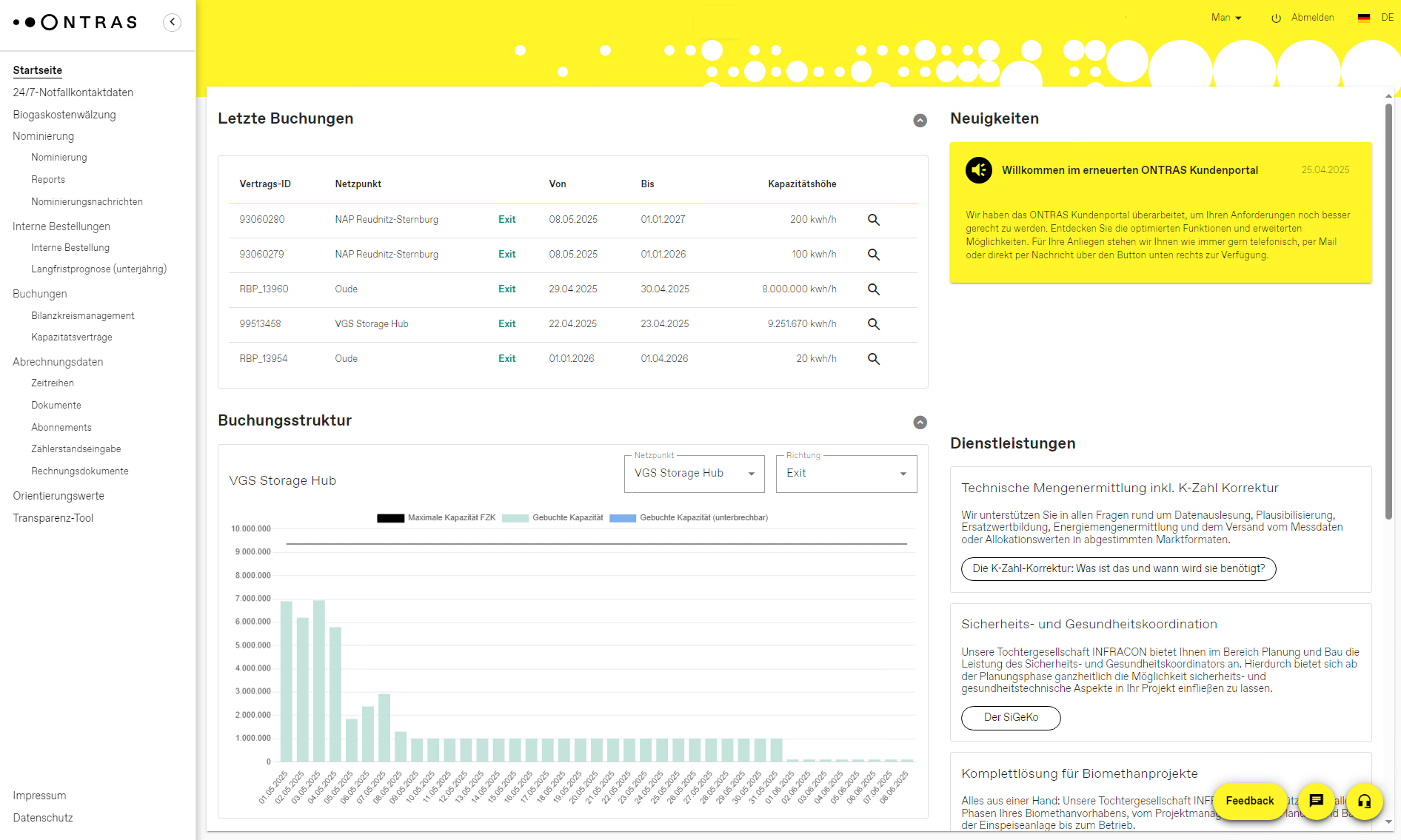
Task: Click the Von column header
Action: pyautogui.click(x=558, y=184)
